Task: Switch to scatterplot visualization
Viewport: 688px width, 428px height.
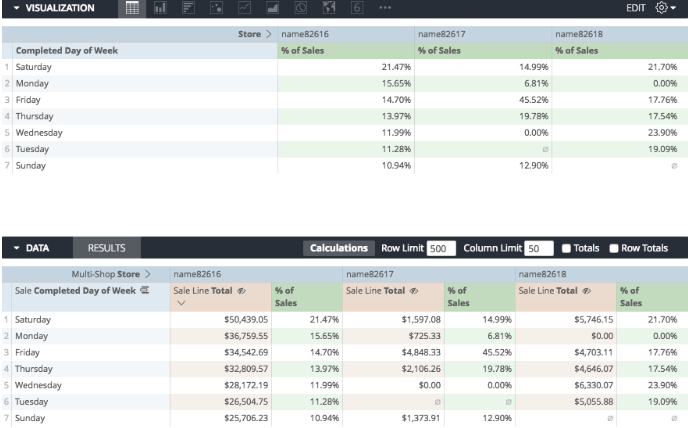Action: [216, 8]
